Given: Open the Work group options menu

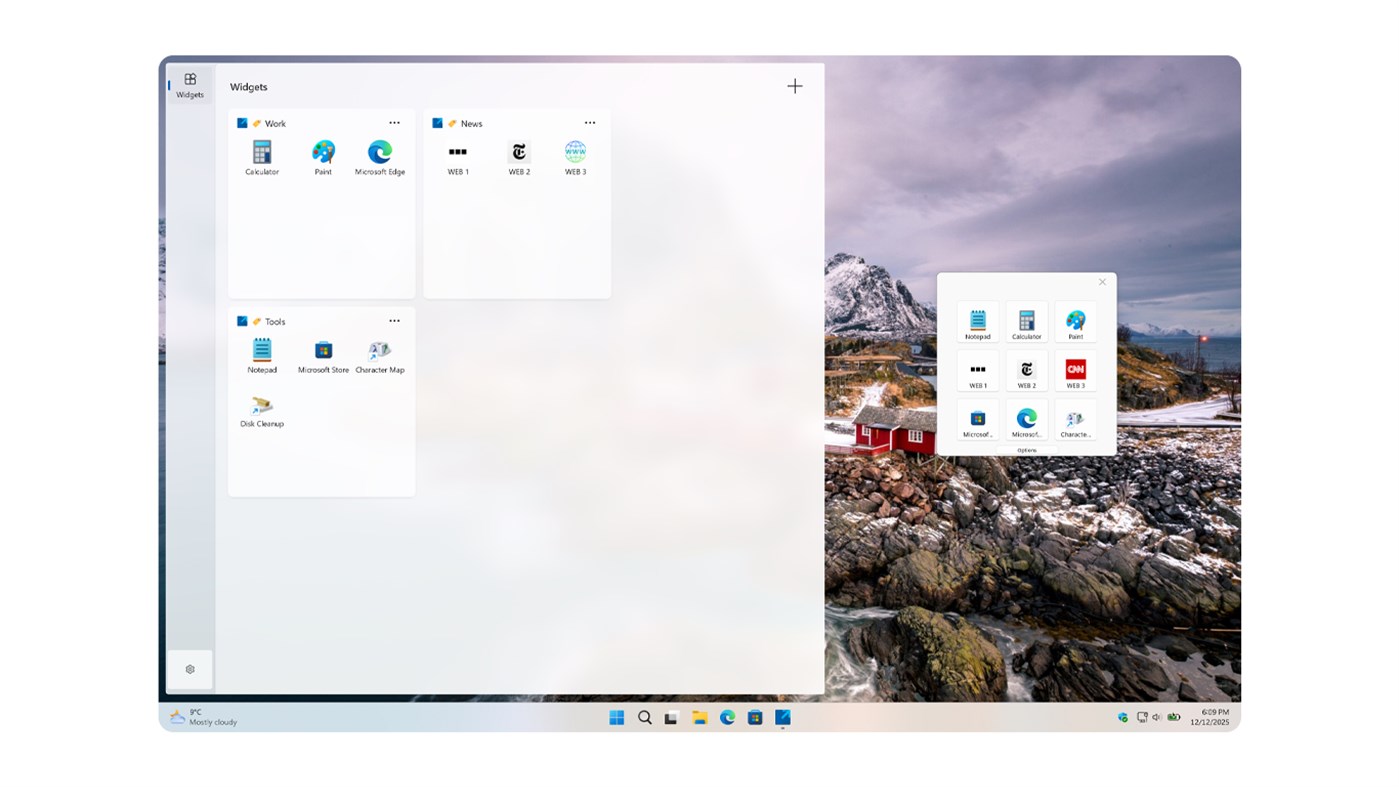Looking at the screenshot, I should click(394, 122).
